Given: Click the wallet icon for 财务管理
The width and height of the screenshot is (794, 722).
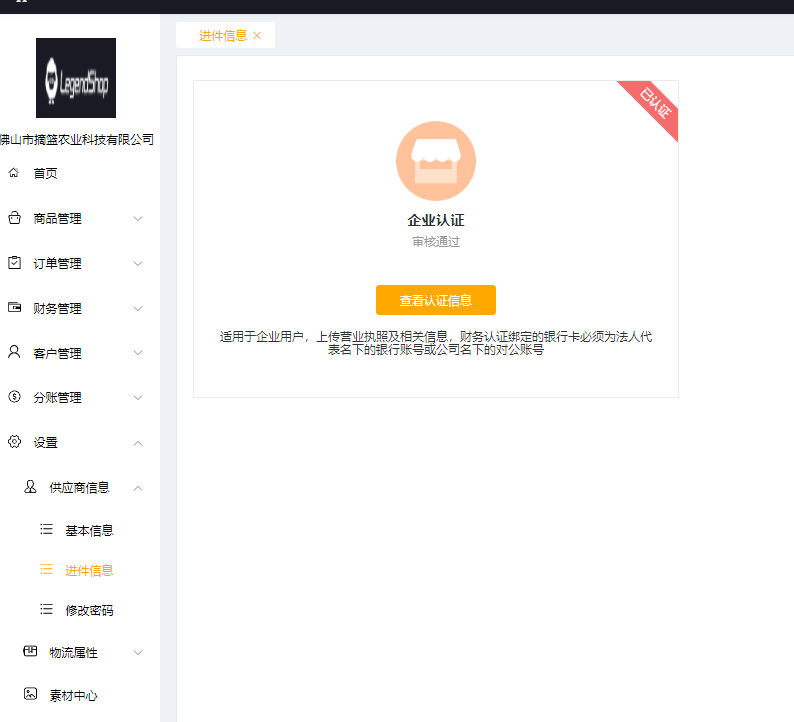Looking at the screenshot, I should [14, 308].
